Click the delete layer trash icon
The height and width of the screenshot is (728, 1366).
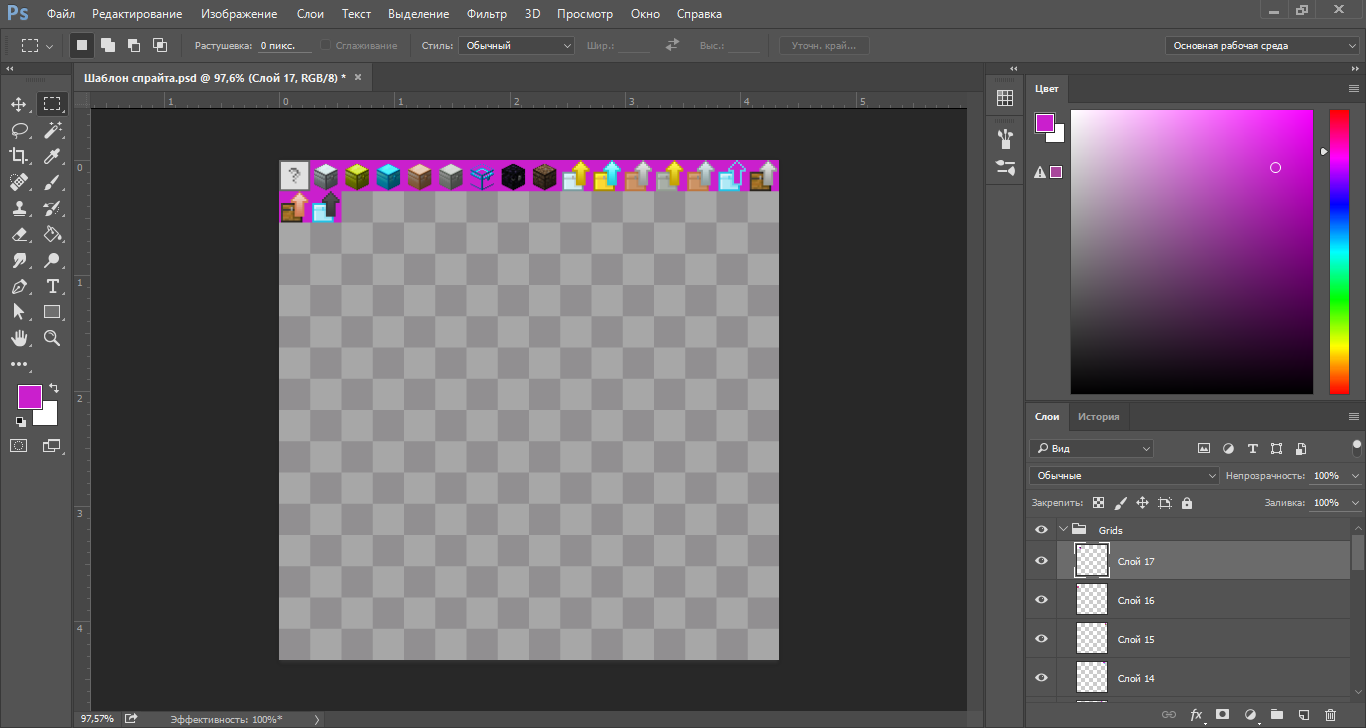[x=1330, y=715]
